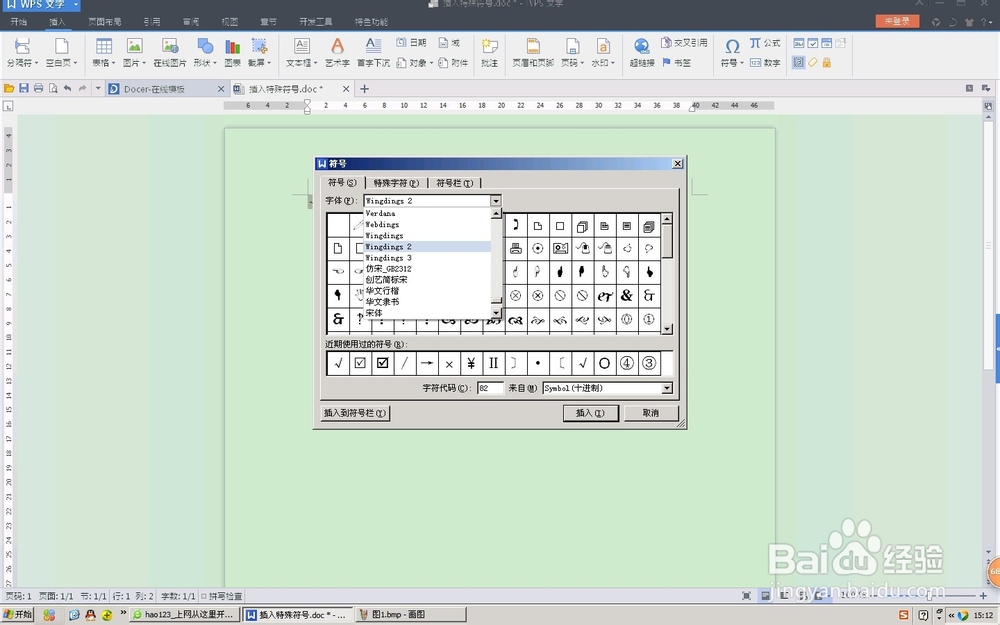Click the Save icon in quick access toolbar

pyautogui.click(x=24, y=88)
